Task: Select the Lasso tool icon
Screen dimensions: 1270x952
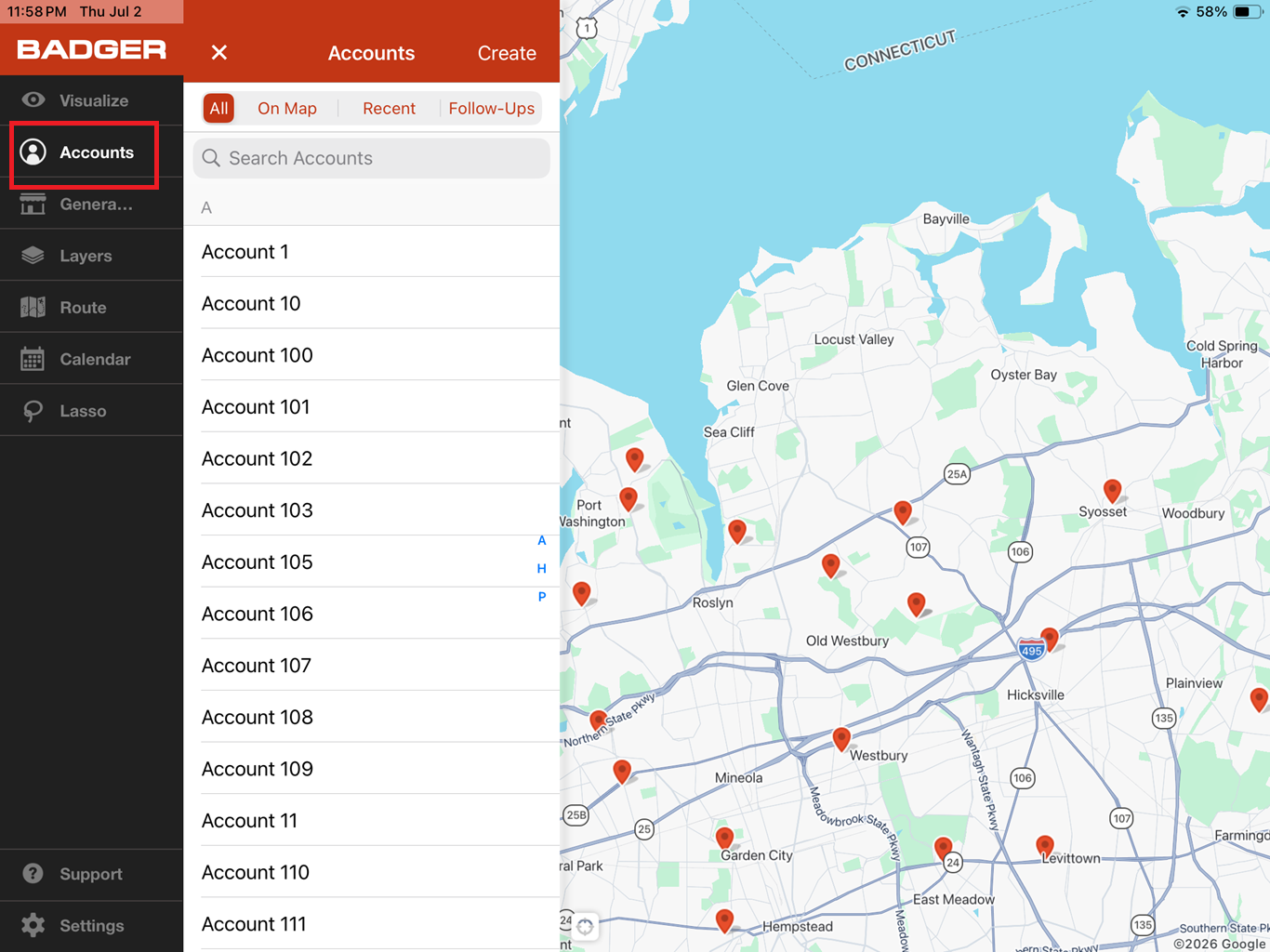Action: pos(33,411)
